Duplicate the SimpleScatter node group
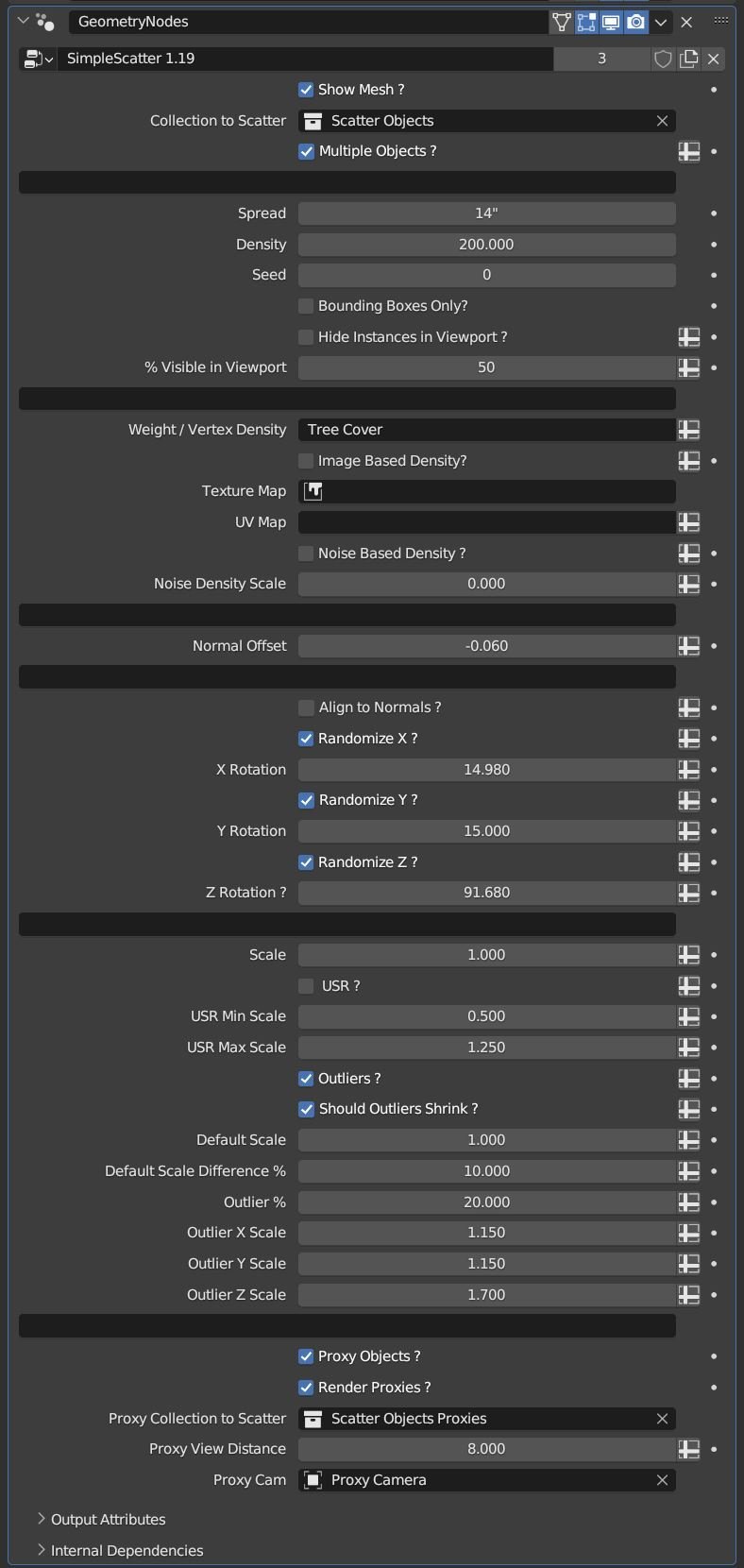 [x=688, y=59]
